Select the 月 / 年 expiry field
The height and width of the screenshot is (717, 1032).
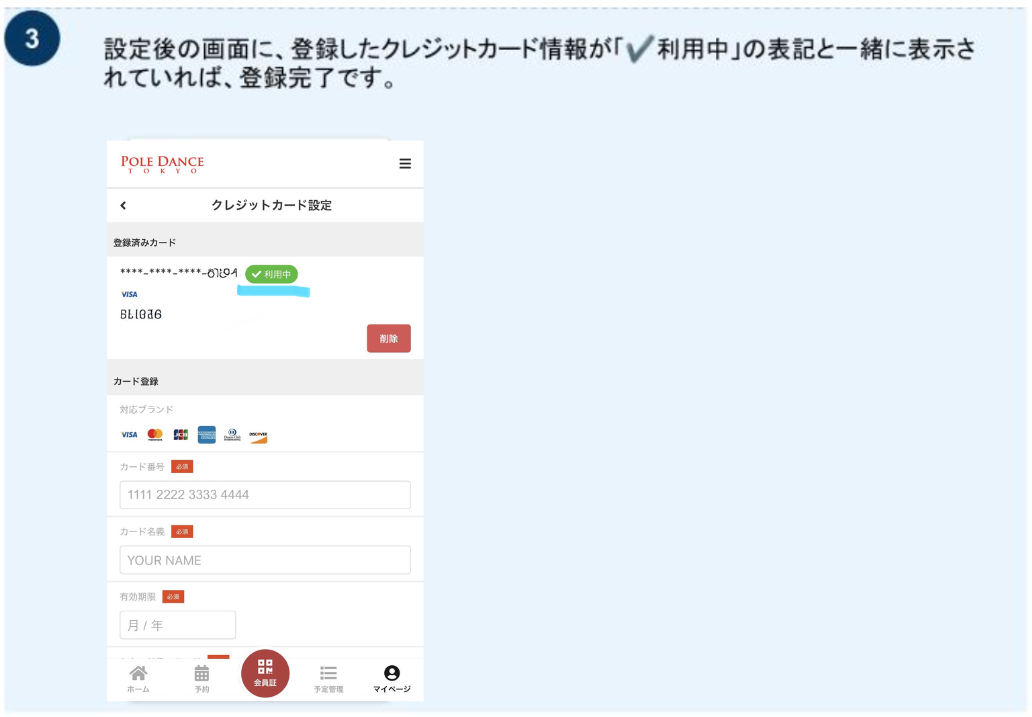pyautogui.click(x=178, y=625)
